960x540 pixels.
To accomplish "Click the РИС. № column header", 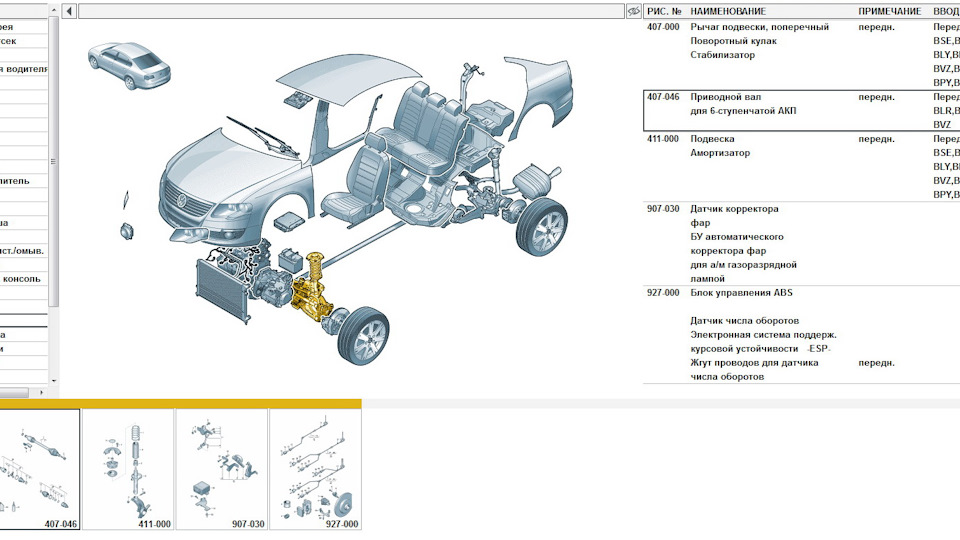I will tap(664, 11).
